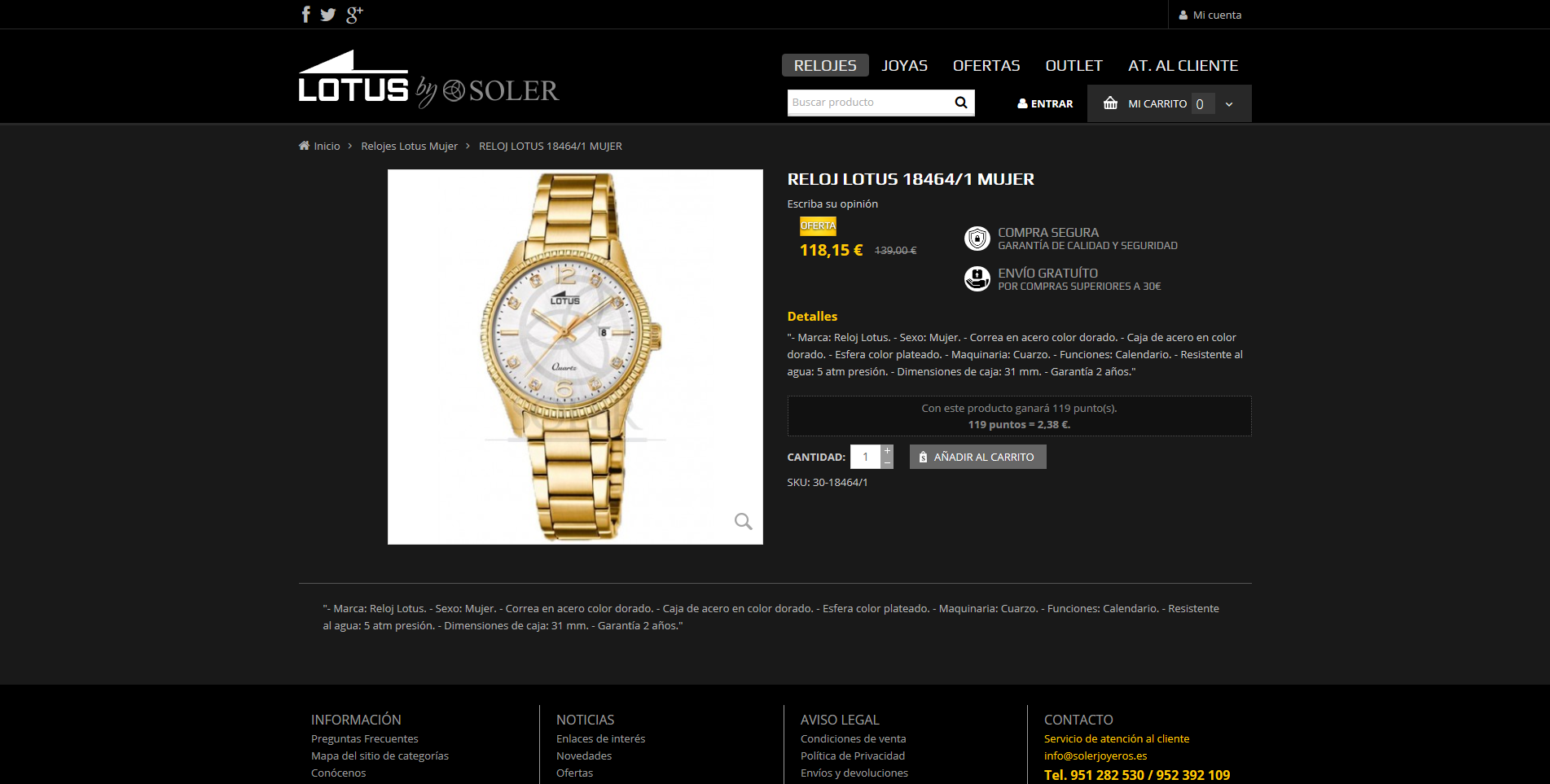Image resolution: width=1550 pixels, height=784 pixels.
Task: Open the JOYAS menu item
Action: [x=904, y=65]
